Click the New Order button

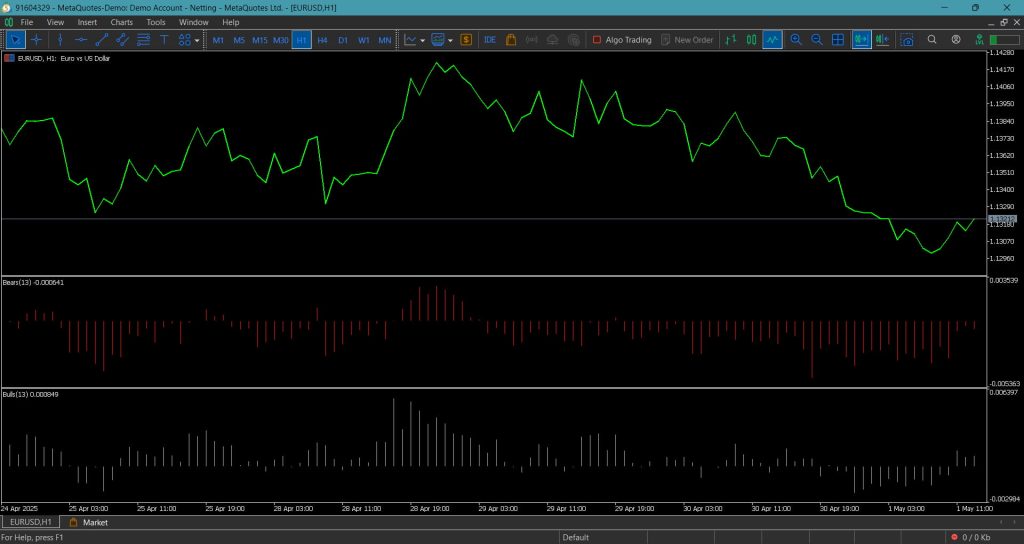[687, 40]
